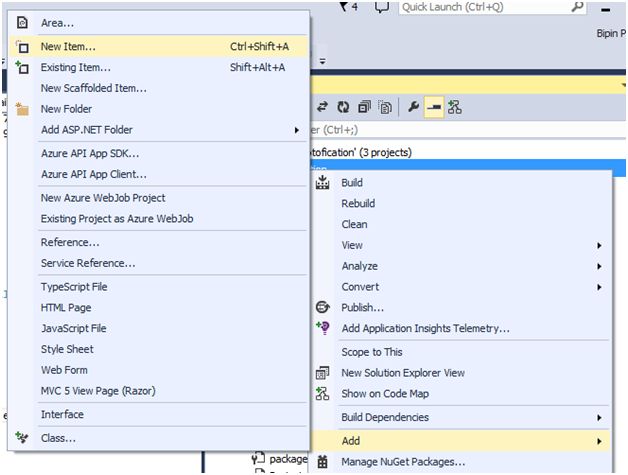This screenshot has height=475, width=628.
Task: Click the Existing Item icon
Action: pyautogui.click(x=22, y=67)
